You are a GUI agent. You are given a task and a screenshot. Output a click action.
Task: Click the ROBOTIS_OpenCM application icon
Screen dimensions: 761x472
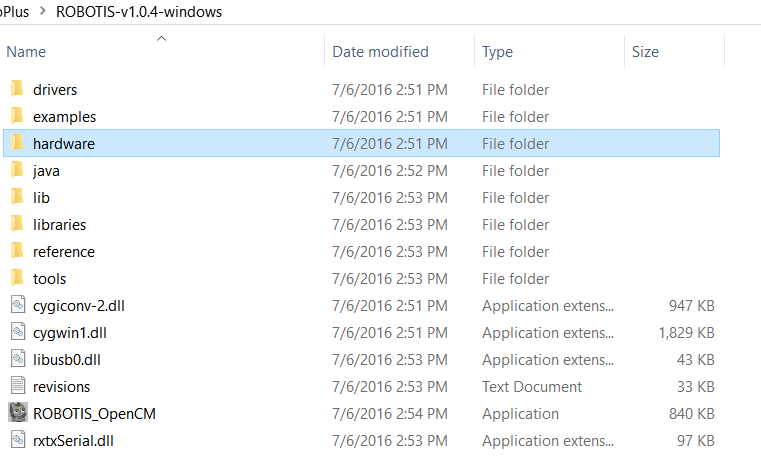[x=18, y=413]
